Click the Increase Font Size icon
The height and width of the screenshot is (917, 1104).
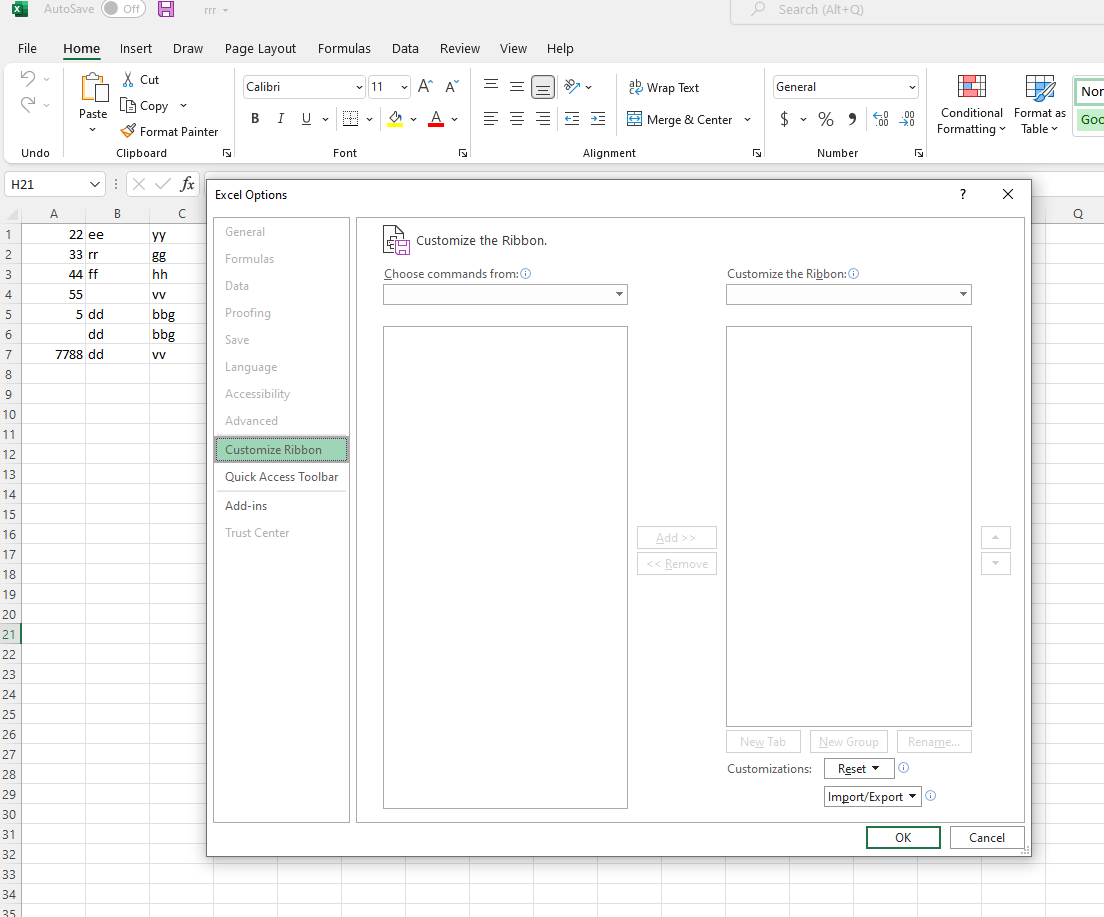click(x=425, y=87)
